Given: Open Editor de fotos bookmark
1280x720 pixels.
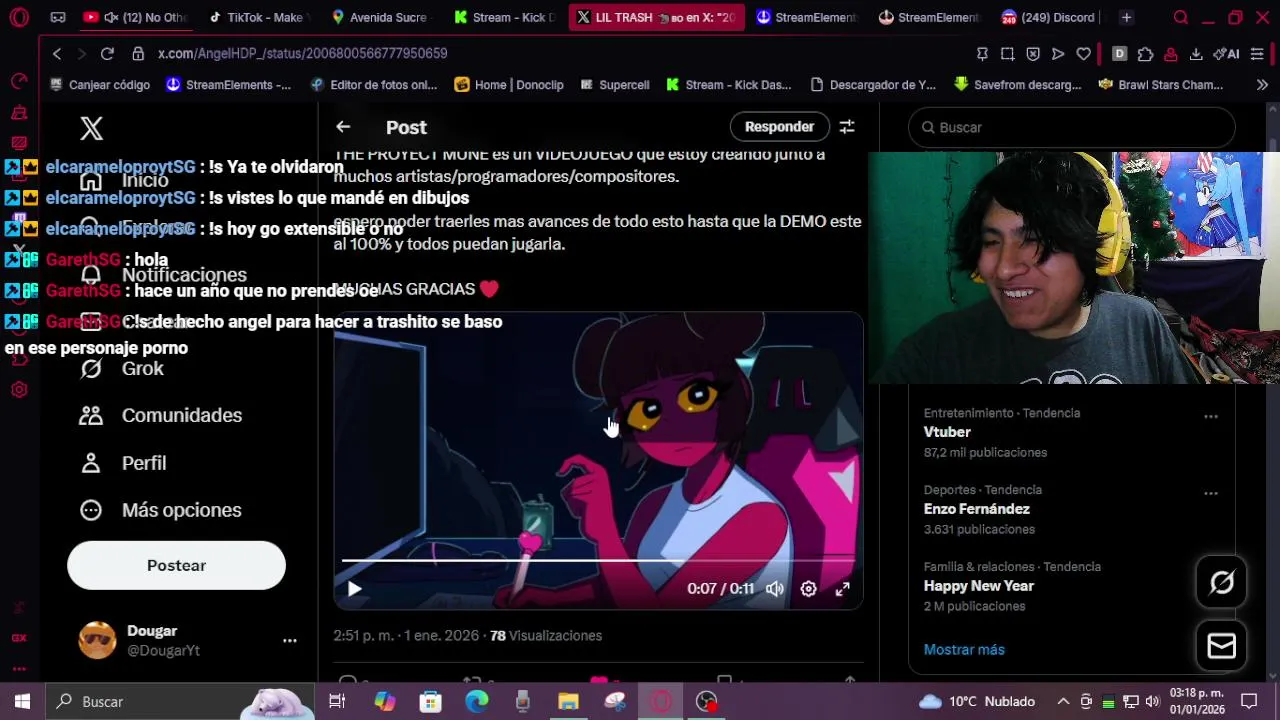Looking at the screenshot, I should tap(374, 85).
